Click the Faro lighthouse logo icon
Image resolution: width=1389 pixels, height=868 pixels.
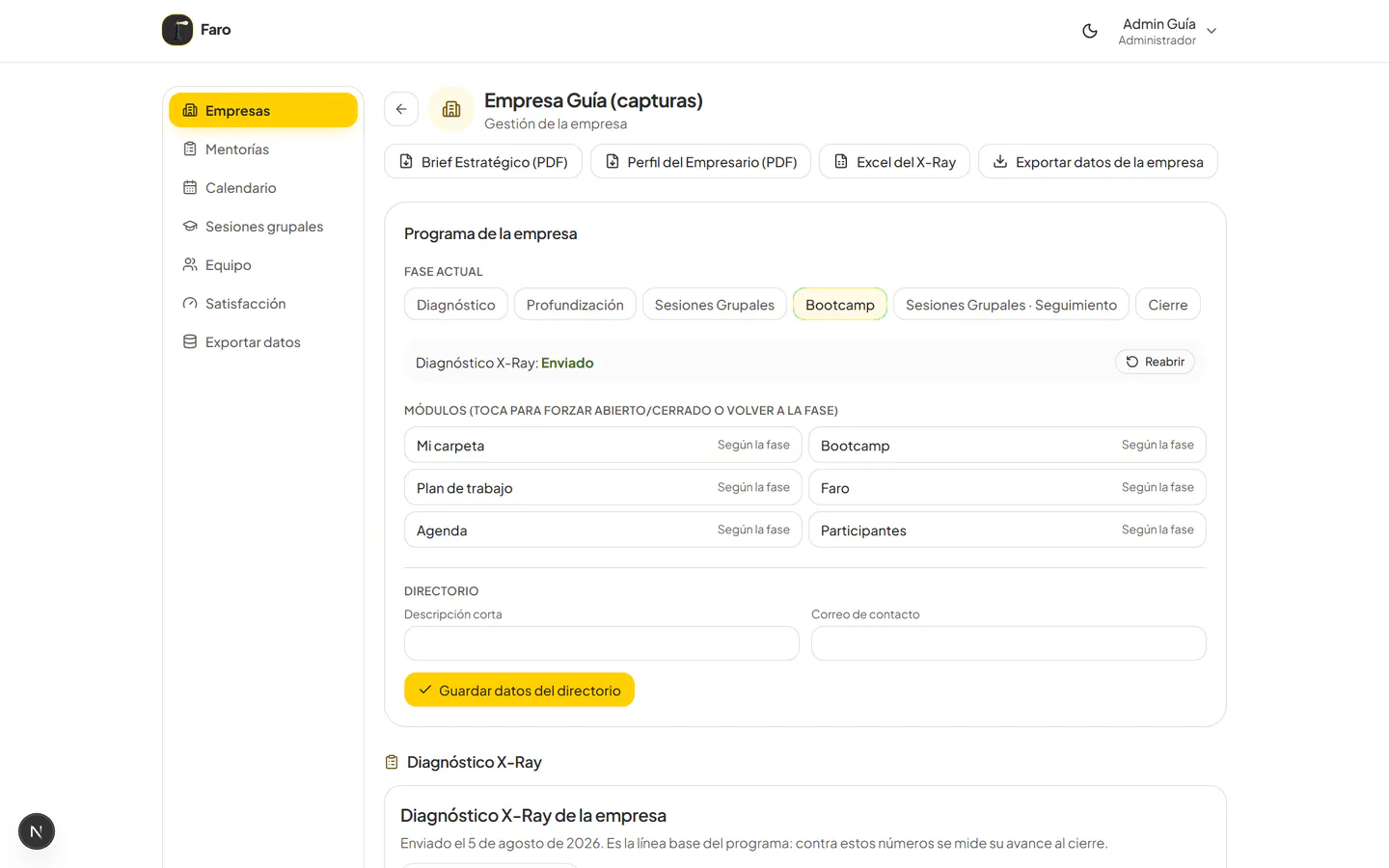[177, 30]
